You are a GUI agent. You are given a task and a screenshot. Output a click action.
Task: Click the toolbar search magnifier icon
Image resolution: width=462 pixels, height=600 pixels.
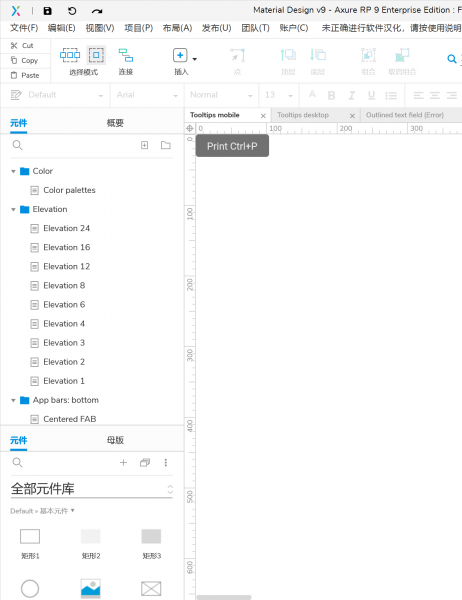point(452,59)
